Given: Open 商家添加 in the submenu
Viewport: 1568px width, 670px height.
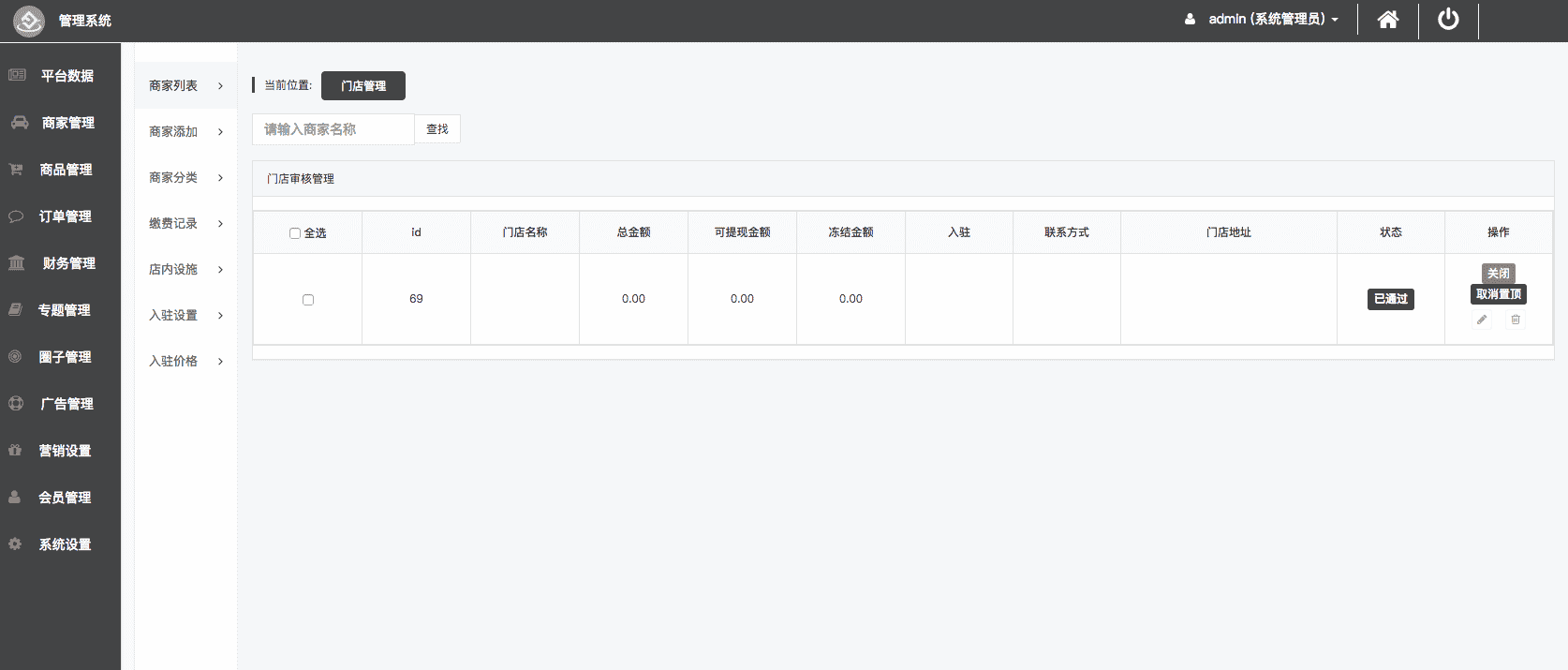Looking at the screenshot, I should point(173,131).
